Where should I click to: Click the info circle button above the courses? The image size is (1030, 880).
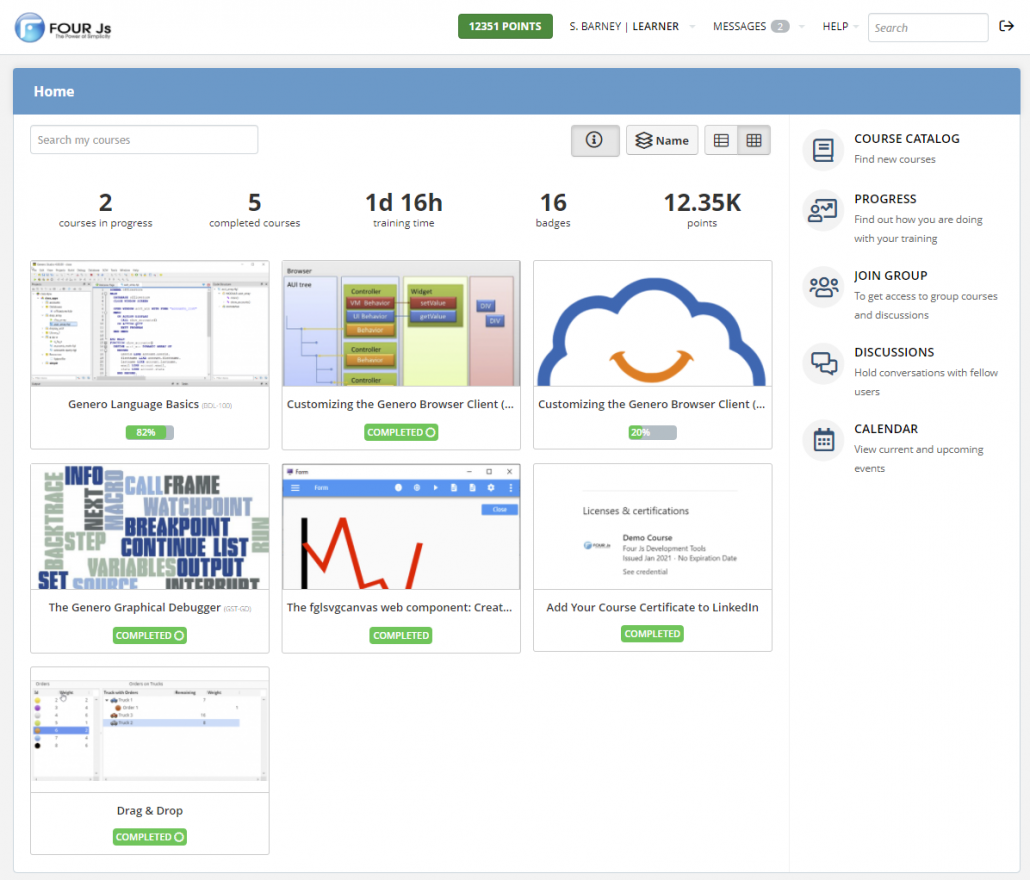pos(595,140)
